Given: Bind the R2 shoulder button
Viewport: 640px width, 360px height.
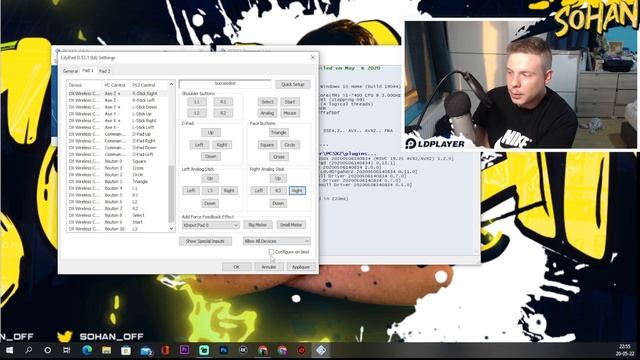Looking at the screenshot, I should [223, 113].
